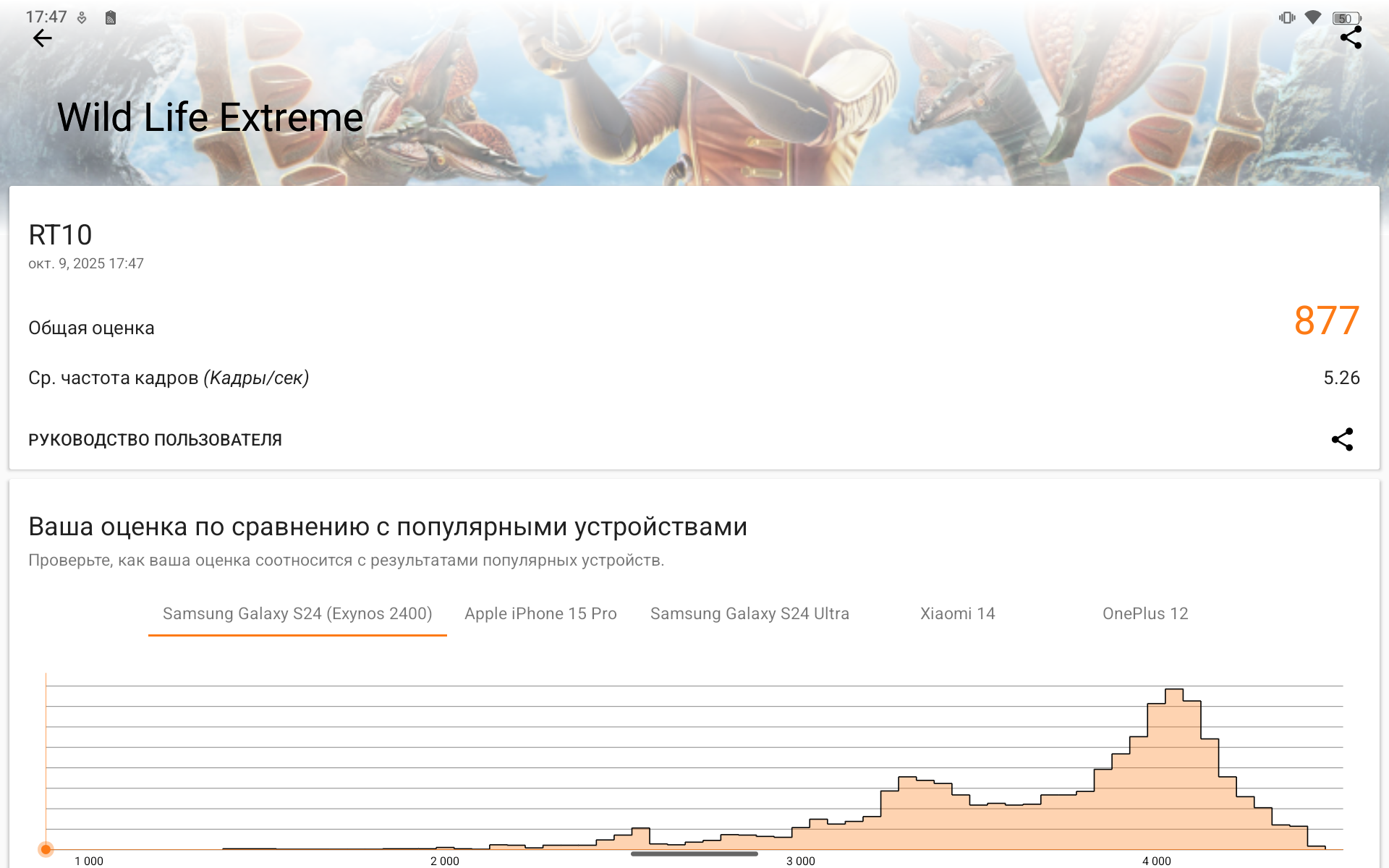The width and height of the screenshot is (1389, 868).
Task: Tap the battery level indicator
Action: 1346,18
